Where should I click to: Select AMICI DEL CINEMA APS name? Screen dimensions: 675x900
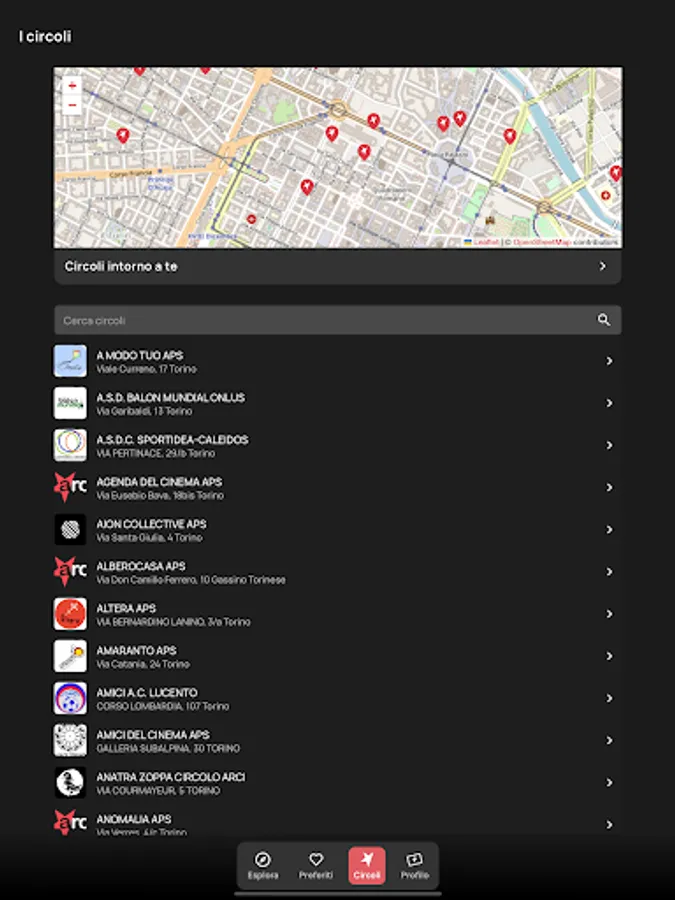(x=153, y=735)
